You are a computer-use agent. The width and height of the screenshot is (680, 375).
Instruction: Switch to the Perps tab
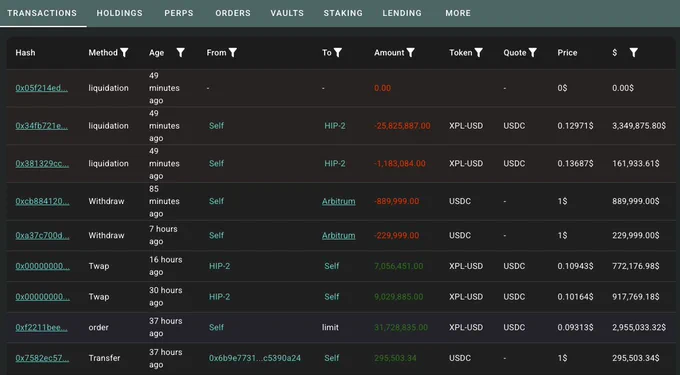179,13
